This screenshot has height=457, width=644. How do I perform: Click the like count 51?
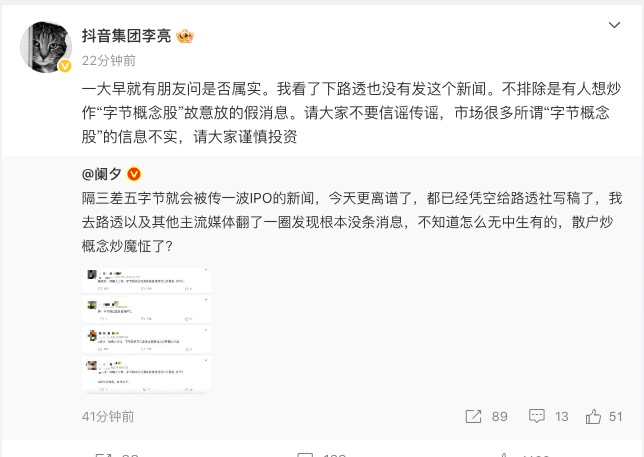pyautogui.click(x=615, y=417)
